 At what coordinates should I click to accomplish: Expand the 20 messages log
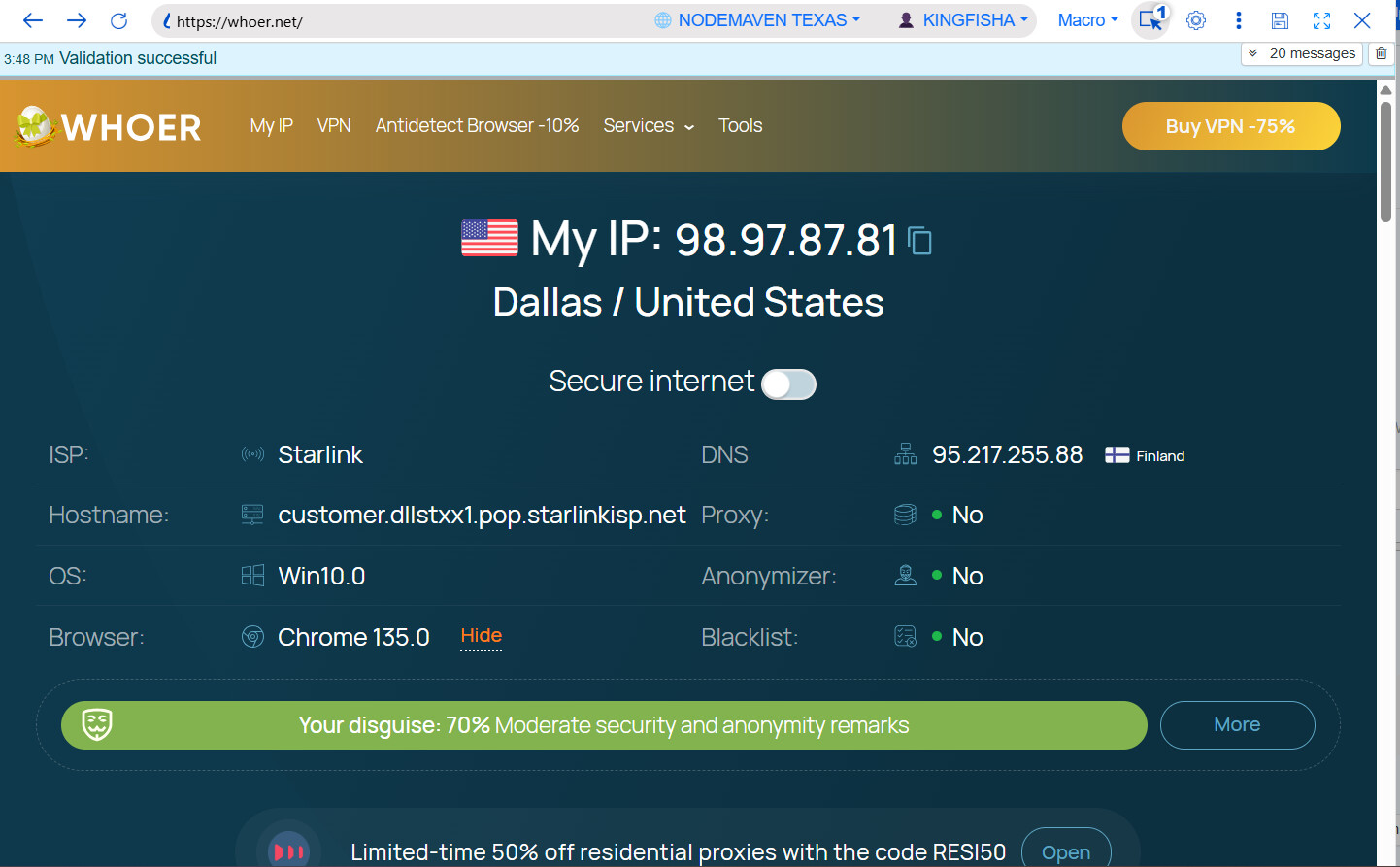pos(1302,53)
